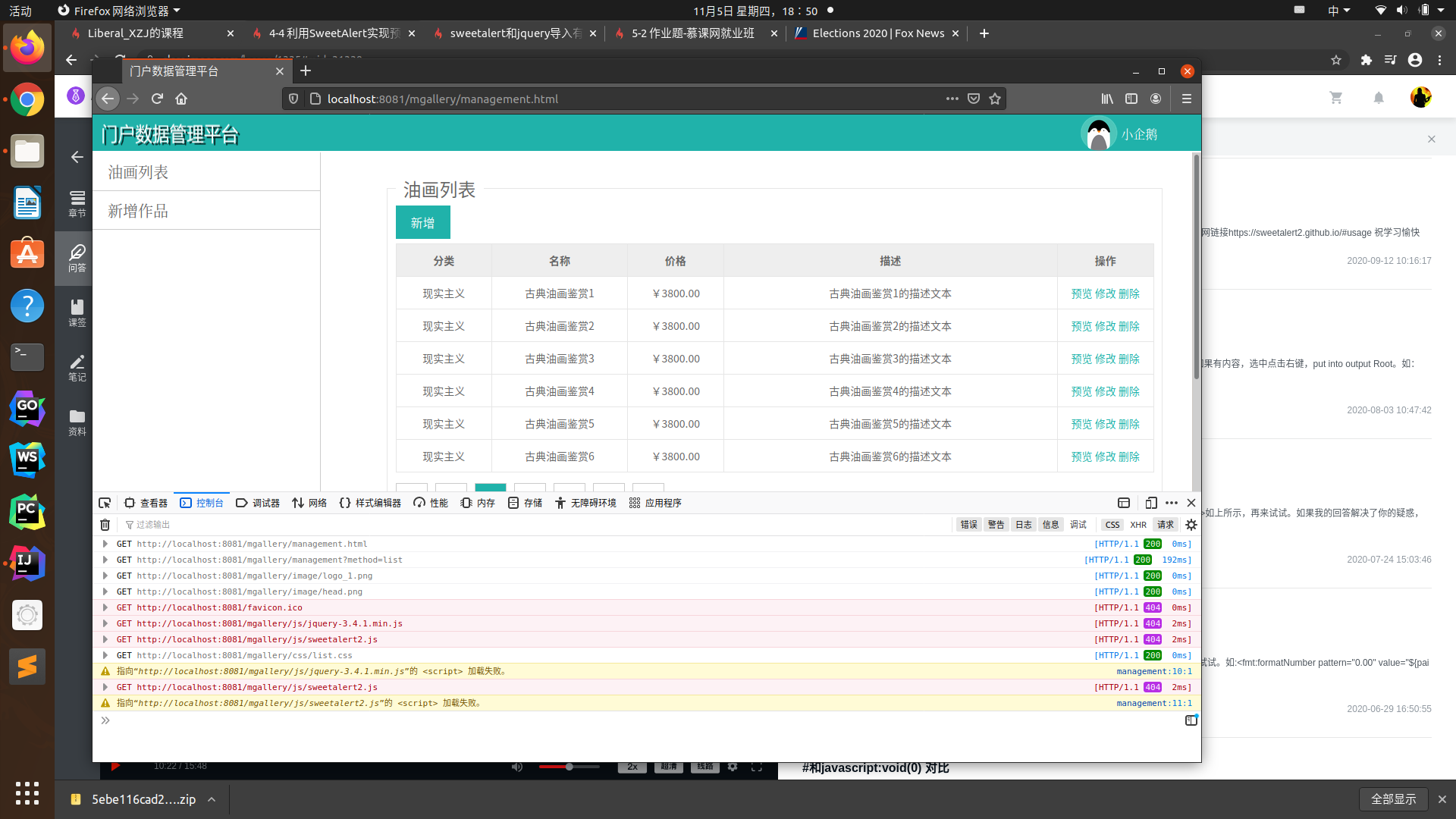
Task: Open Firefox app menu dropdown in top bar
Action: point(119,11)
